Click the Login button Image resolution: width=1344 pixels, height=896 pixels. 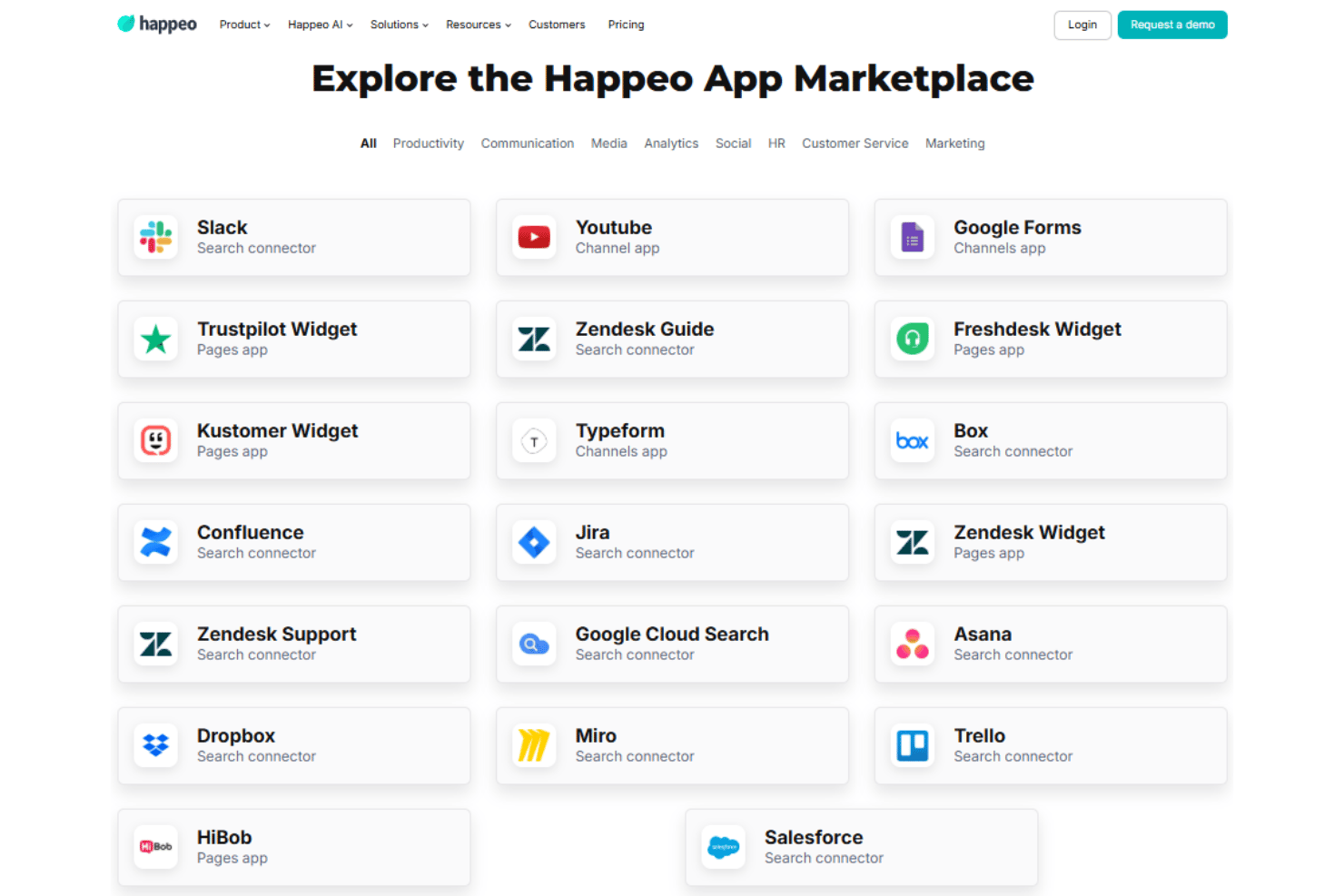tap(1082, 25)
